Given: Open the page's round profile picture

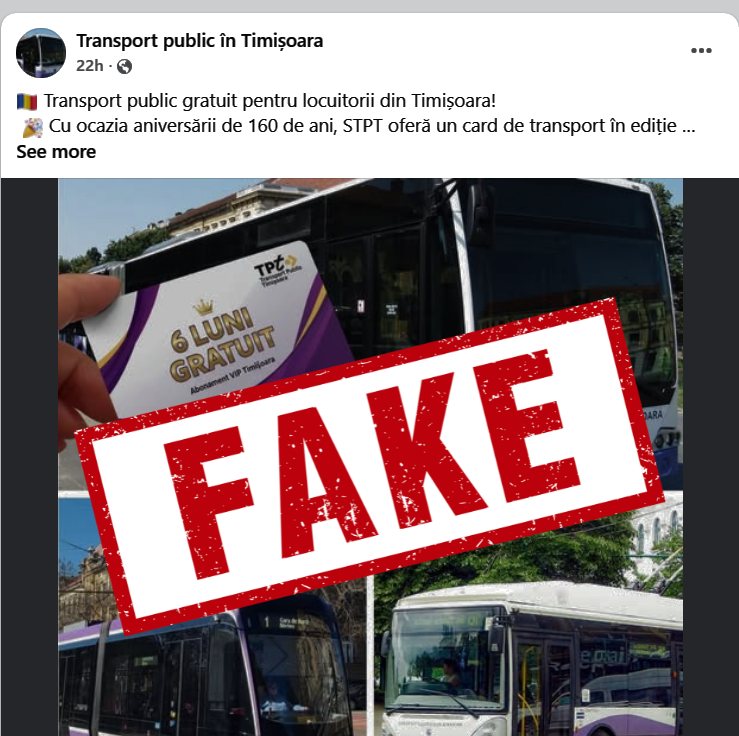Looking at the screenshot, I should [x=41, y=52].
